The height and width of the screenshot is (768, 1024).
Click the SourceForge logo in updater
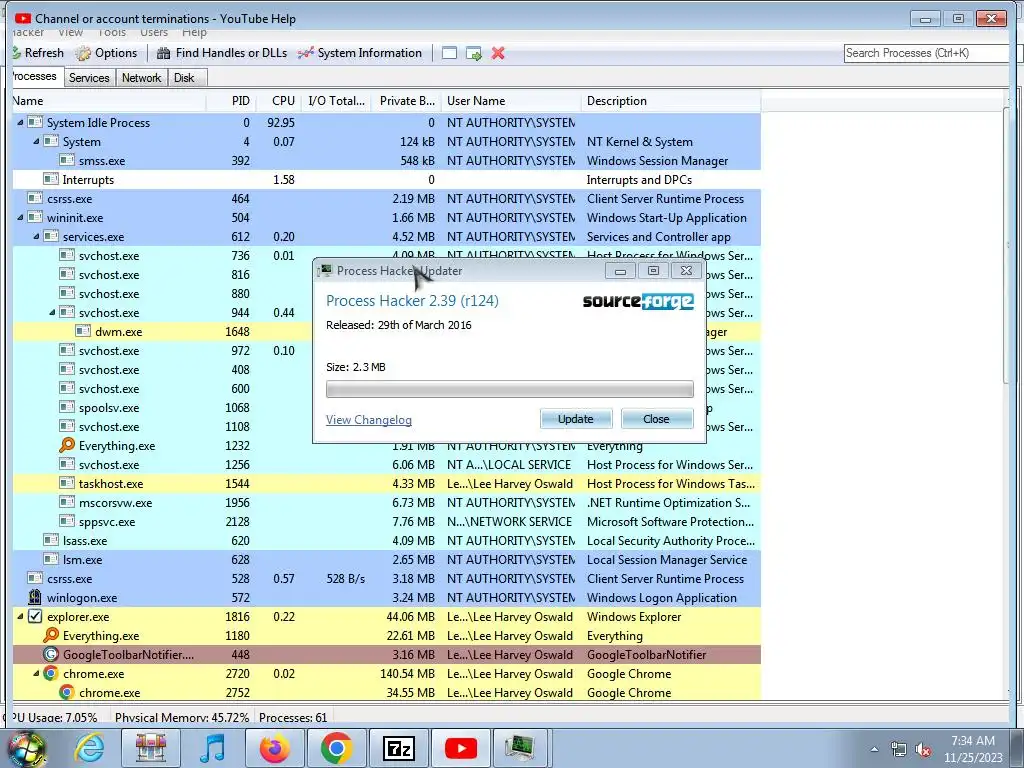pos(638,301)
